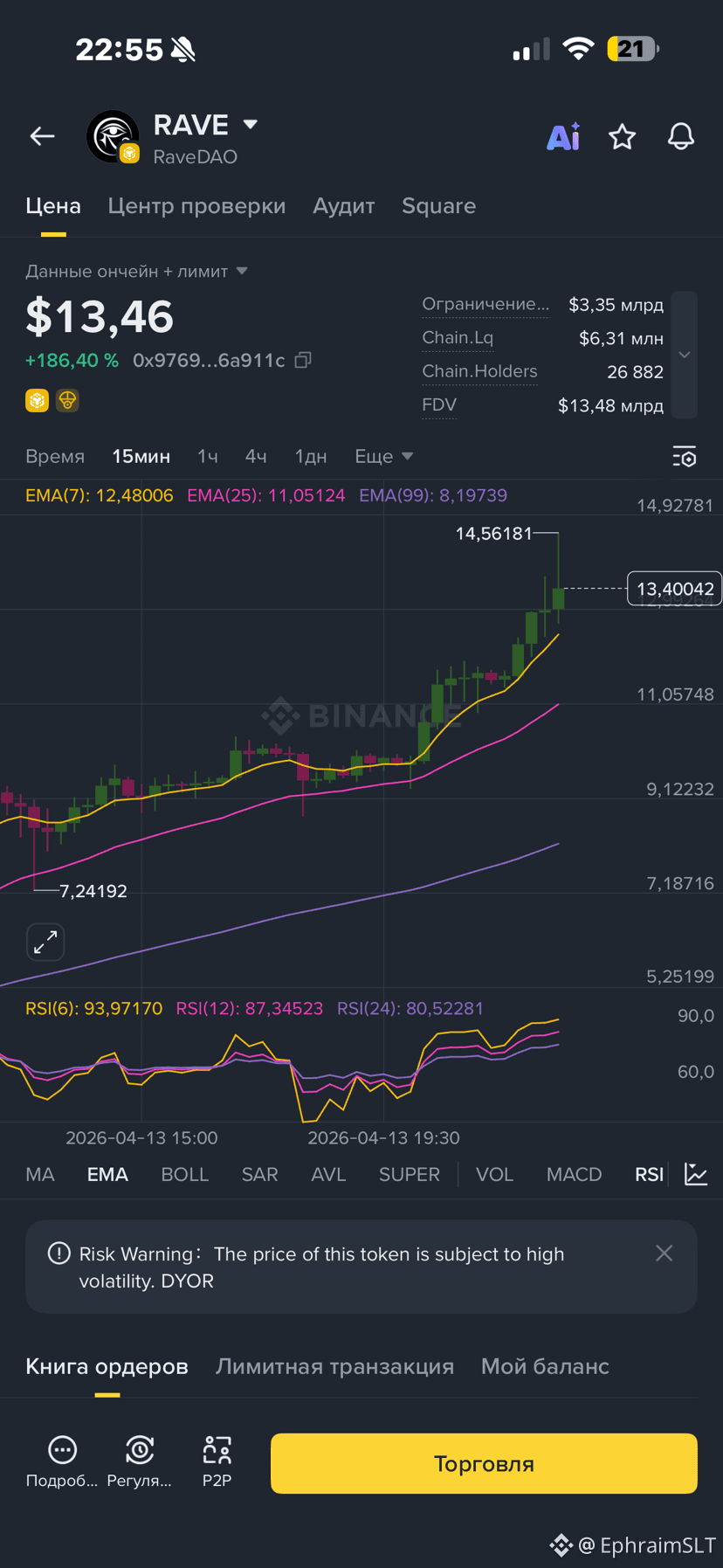Open the indicator chart icon
Image resolution: width=723 pixels, height=1568 pixels.
[x=696, y=1174]
